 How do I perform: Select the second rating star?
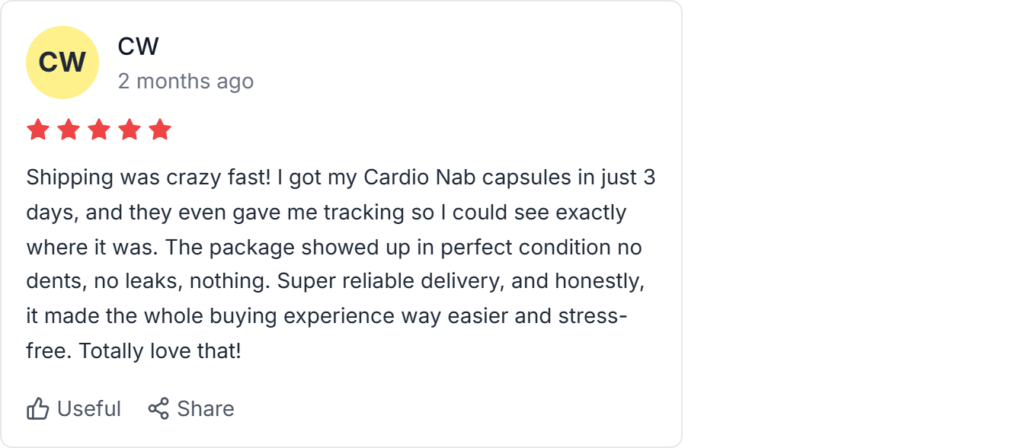click(x=69, y=130)
